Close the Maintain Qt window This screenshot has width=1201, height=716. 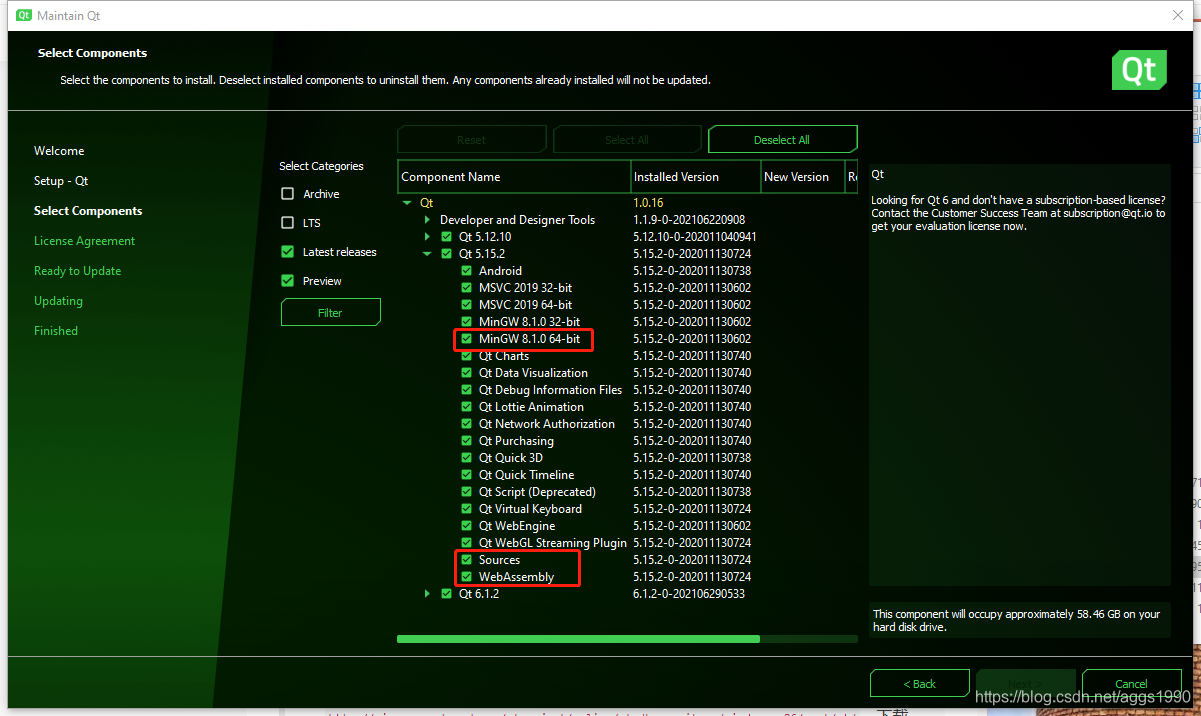point(1177,15)
